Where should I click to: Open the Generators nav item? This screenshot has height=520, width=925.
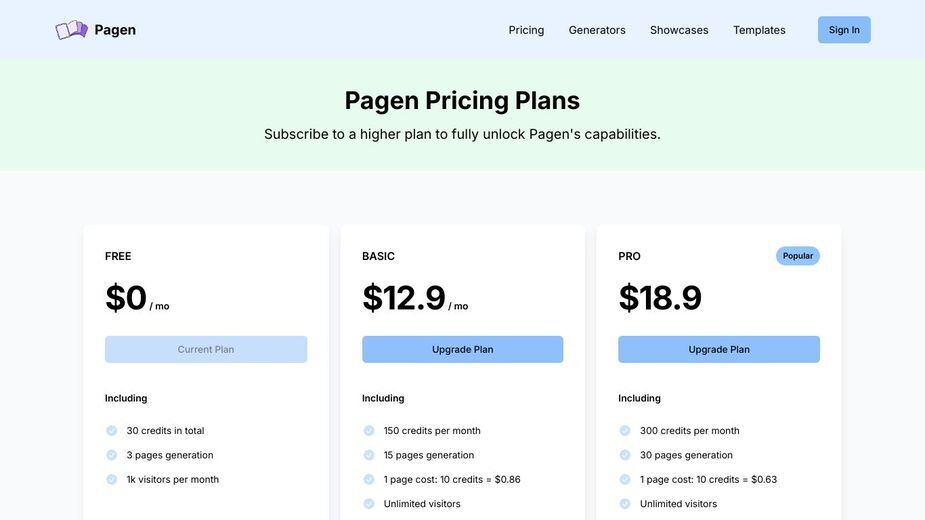pyautogui.click(x=597, y=30)
